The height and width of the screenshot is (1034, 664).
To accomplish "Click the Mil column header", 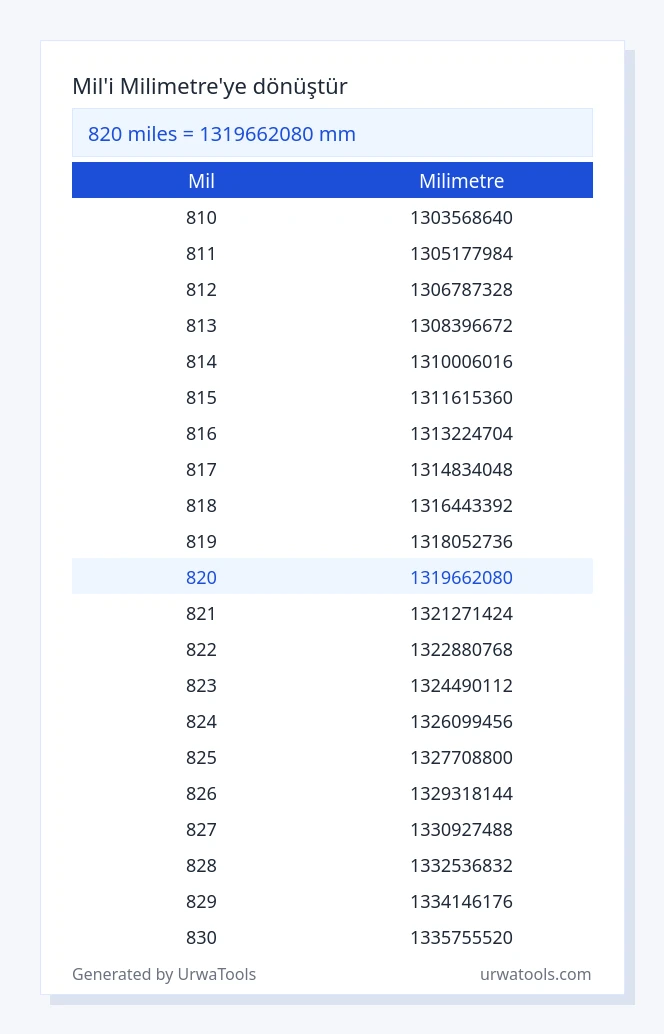I will coord(201,181).
